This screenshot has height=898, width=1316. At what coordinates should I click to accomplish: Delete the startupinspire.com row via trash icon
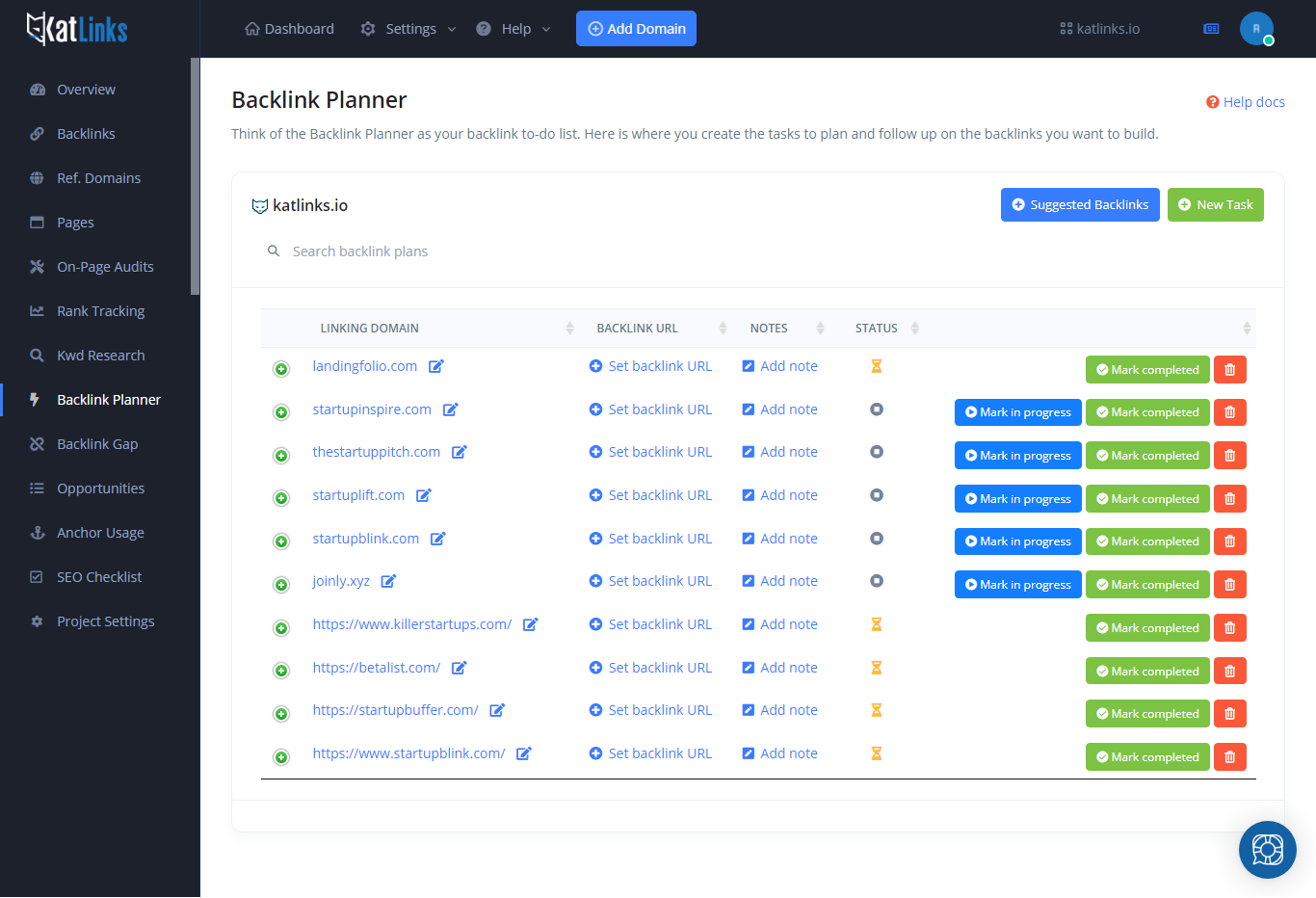tap(1229, 412)
